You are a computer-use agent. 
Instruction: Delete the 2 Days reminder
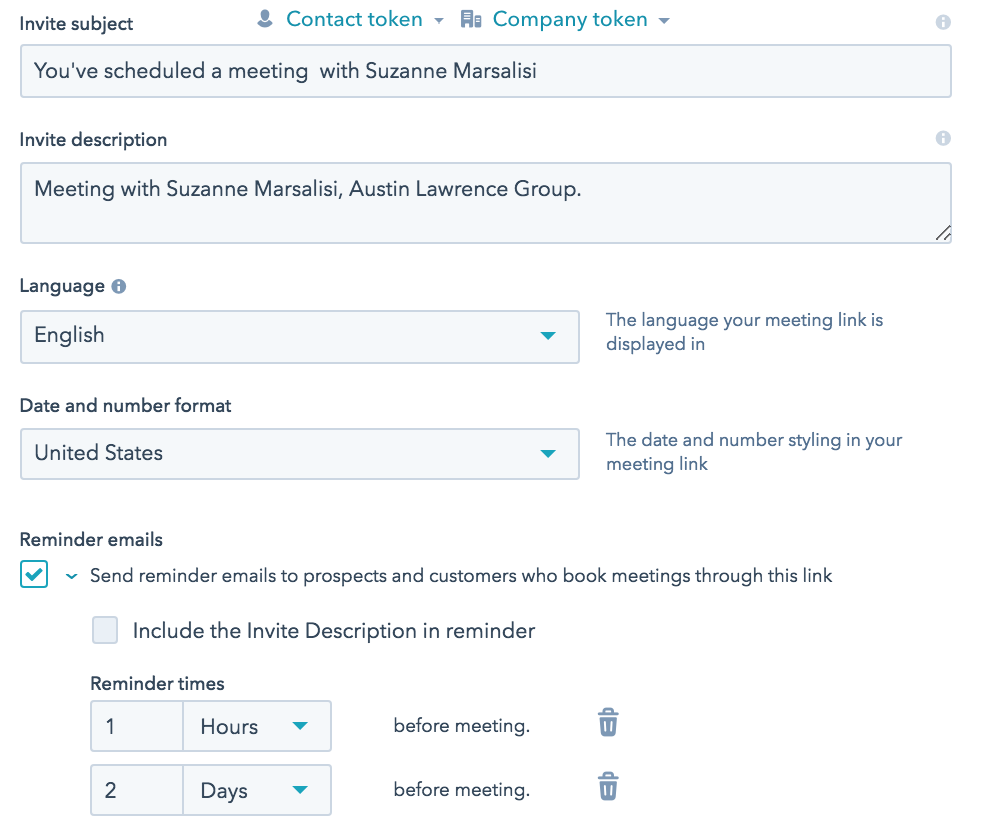point(608,787)
